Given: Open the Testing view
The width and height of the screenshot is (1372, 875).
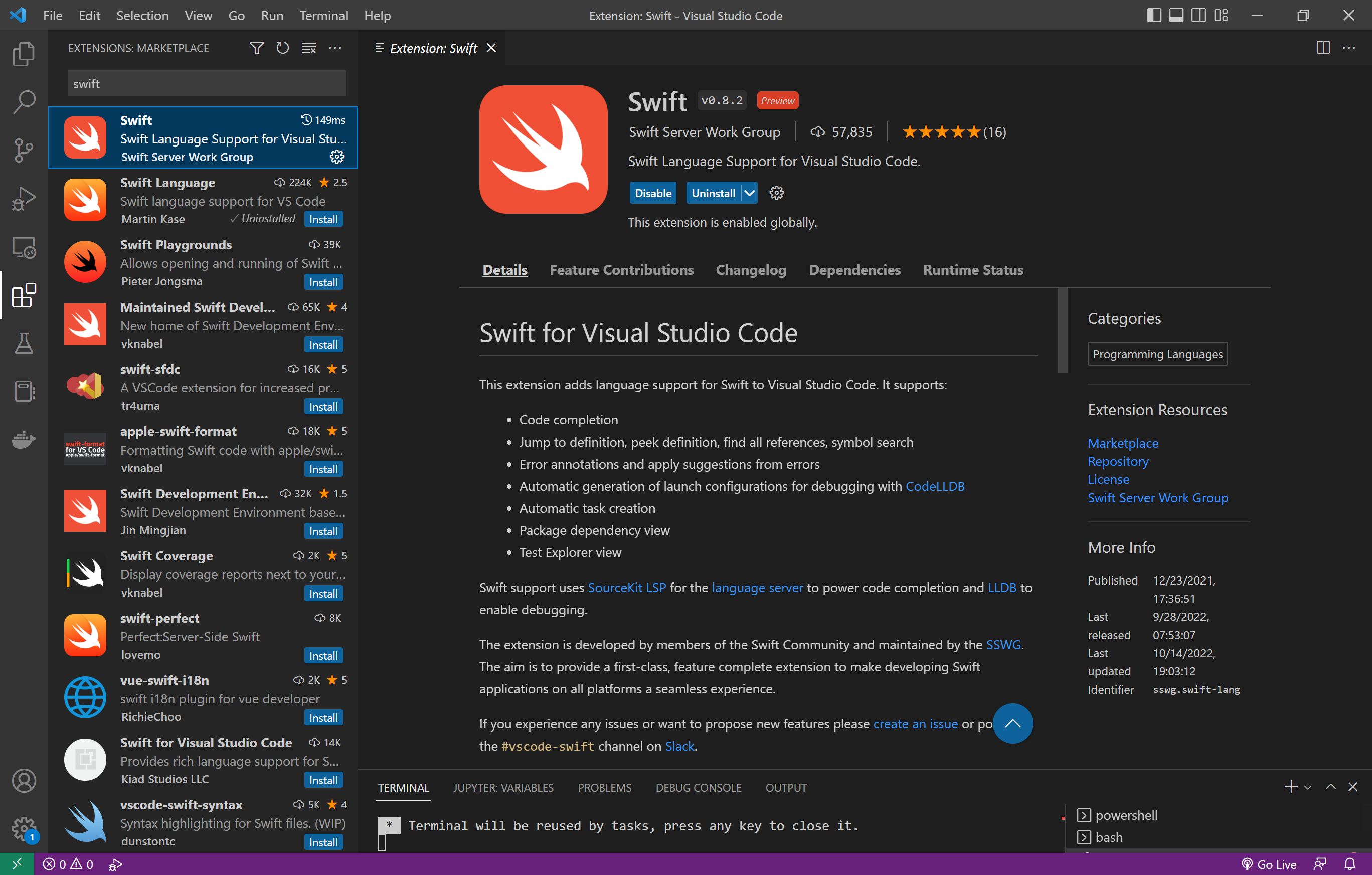Looking at the screenshot, I should point(24,343).
